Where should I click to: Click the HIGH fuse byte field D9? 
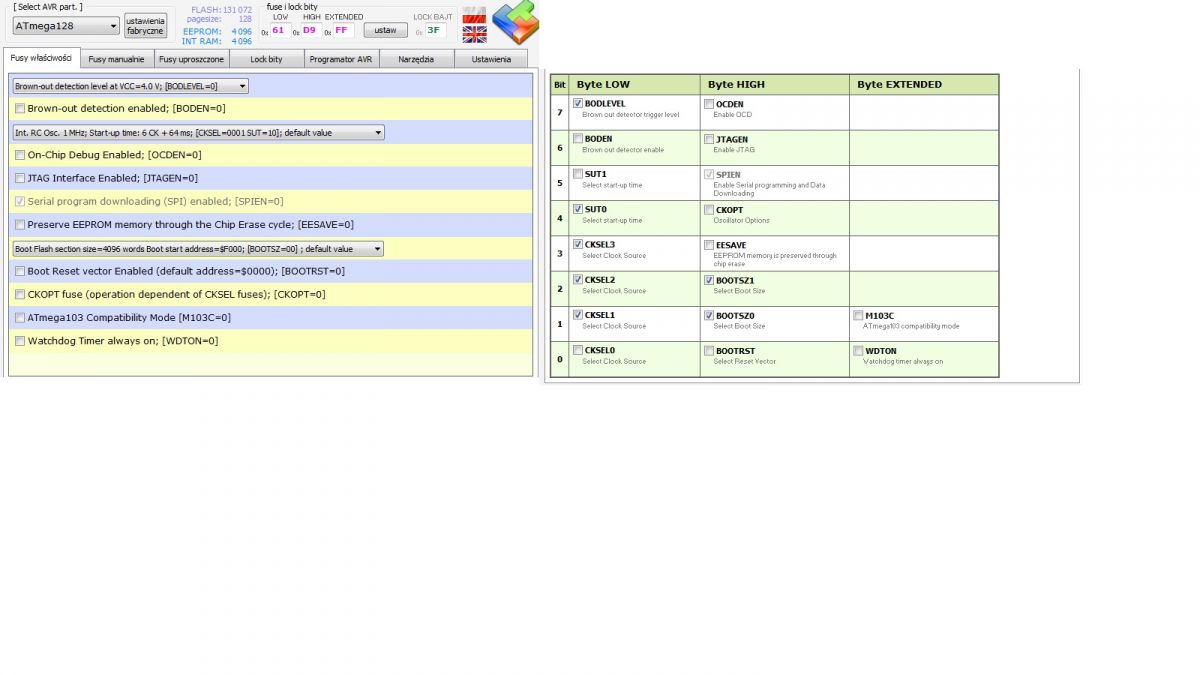[309, 30]
